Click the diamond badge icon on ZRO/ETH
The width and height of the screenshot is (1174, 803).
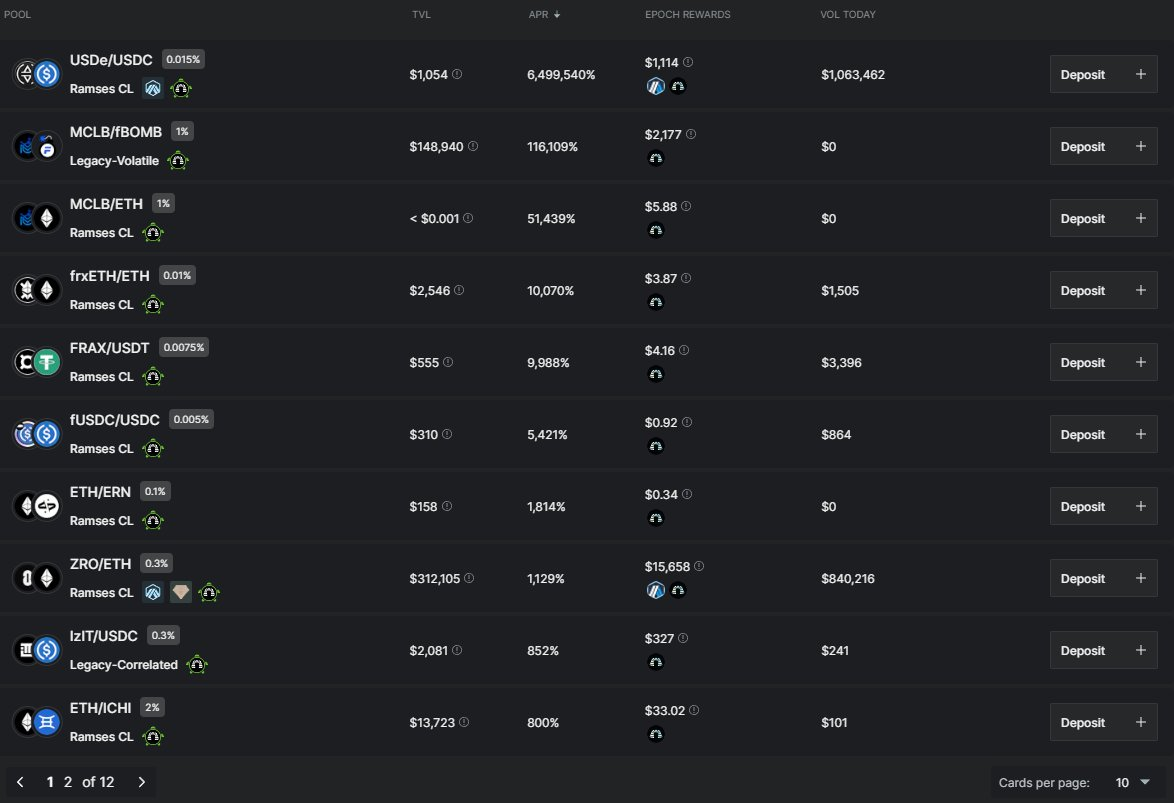pos(180,593)
